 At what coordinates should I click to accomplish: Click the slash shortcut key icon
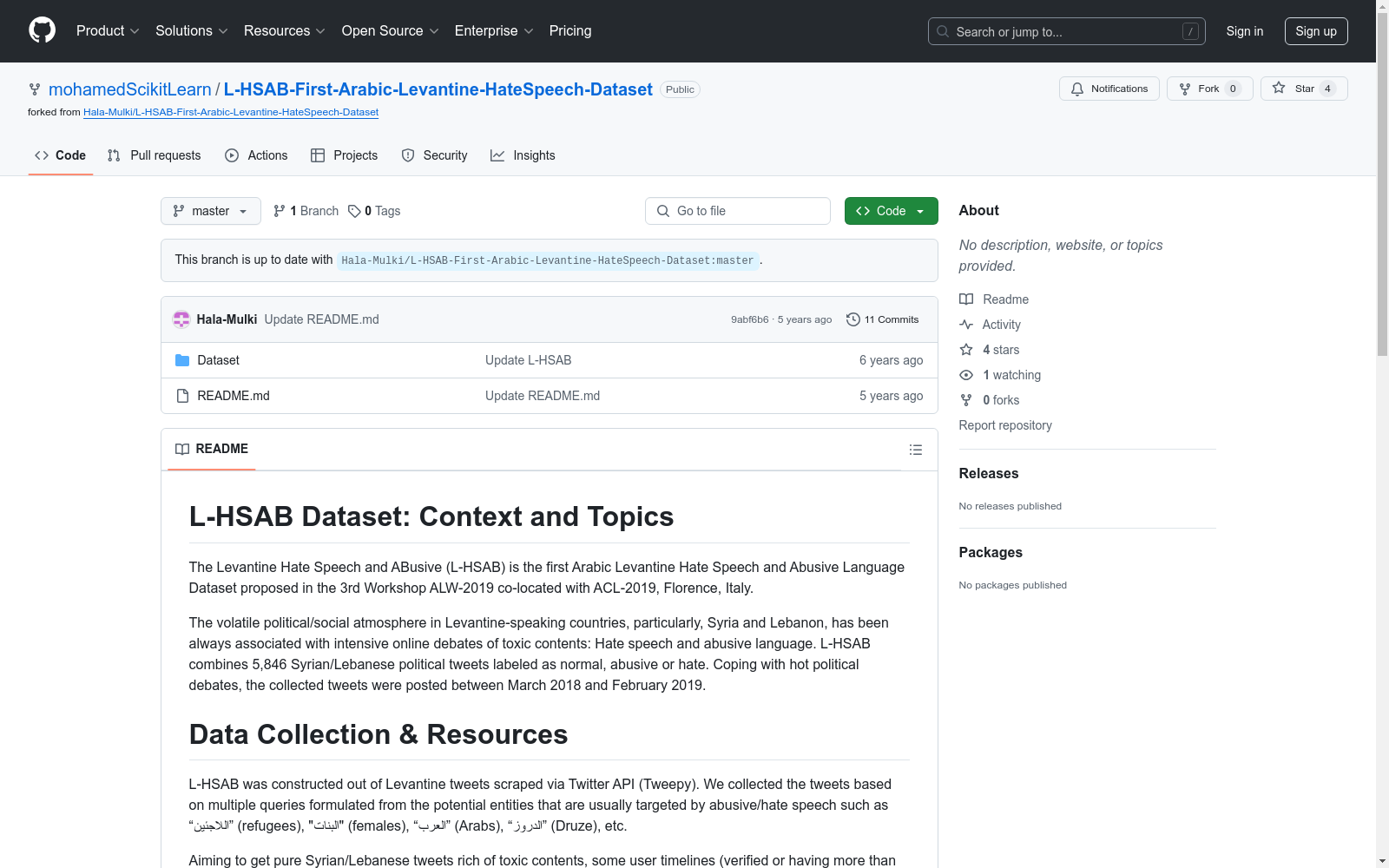tap(1190, 31)
